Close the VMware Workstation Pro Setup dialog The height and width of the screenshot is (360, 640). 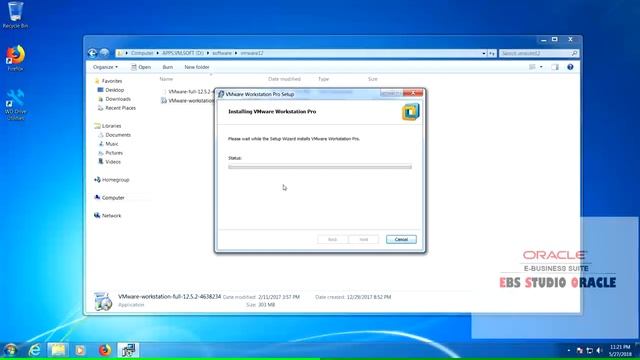pyautogui.click(x=413, y=93)
